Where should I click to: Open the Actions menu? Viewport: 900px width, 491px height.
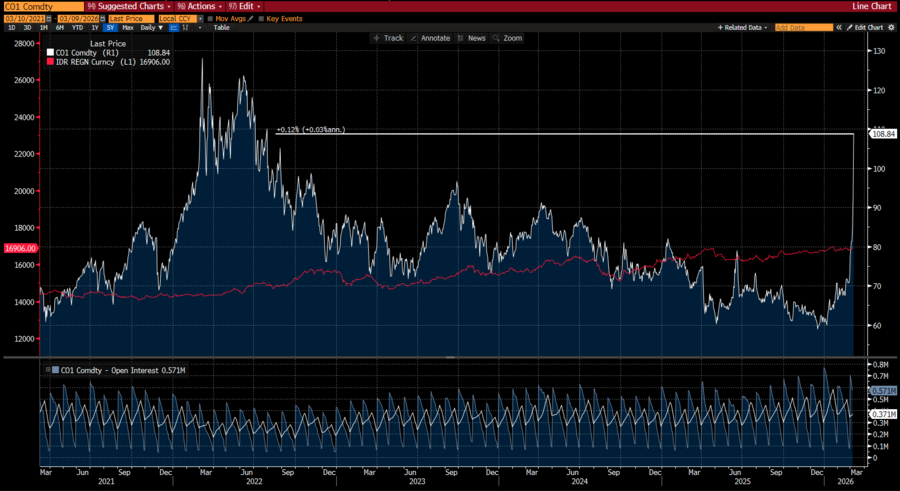click(197, 6)
